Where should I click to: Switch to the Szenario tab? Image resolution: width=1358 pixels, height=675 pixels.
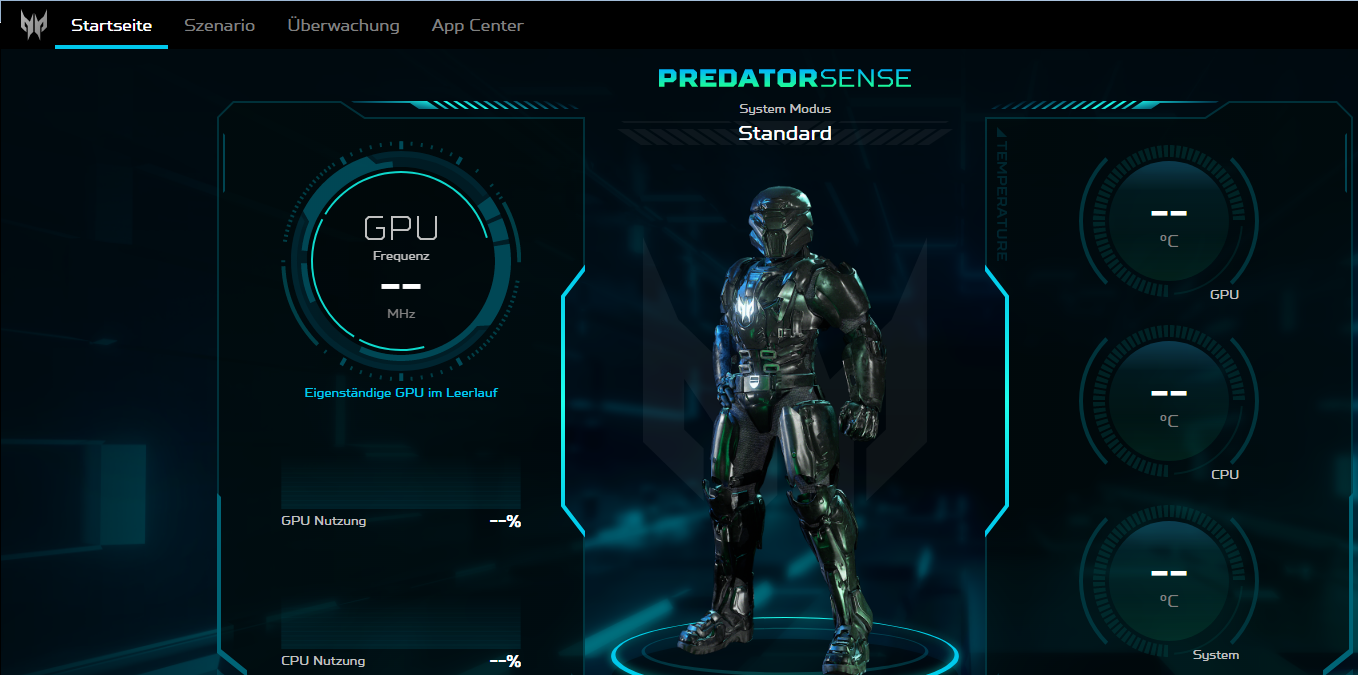(219, 25)
